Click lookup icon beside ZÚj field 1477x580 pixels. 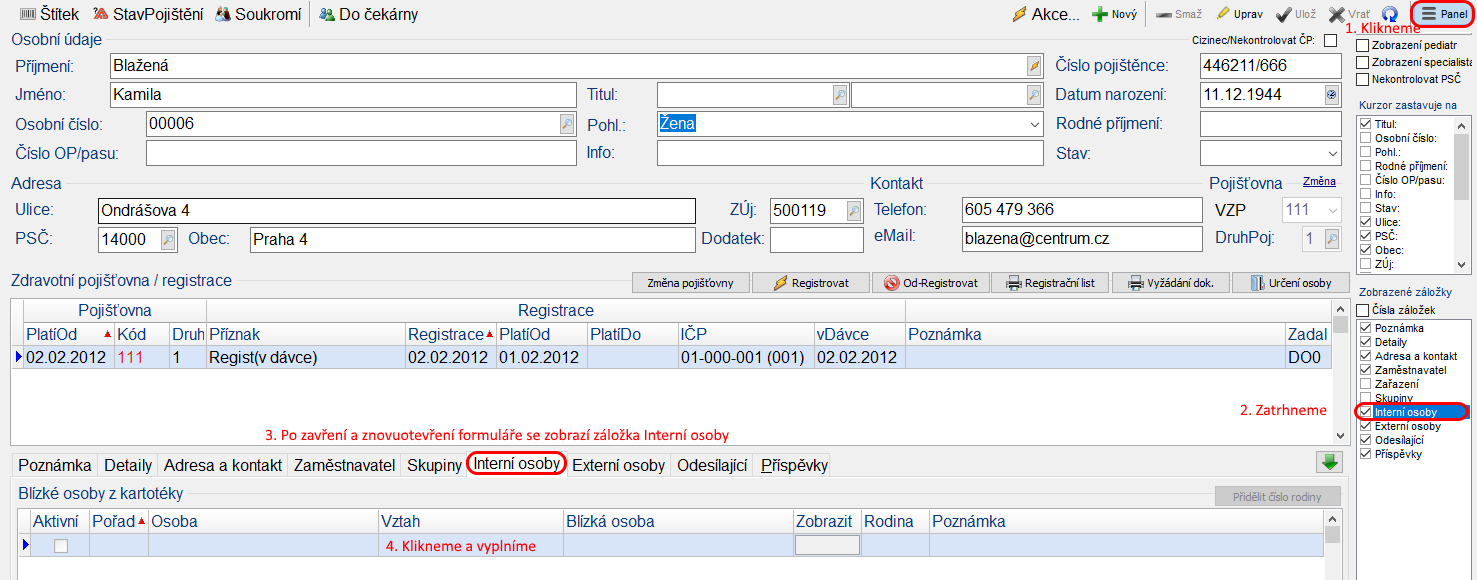click(x=853, y=211)
